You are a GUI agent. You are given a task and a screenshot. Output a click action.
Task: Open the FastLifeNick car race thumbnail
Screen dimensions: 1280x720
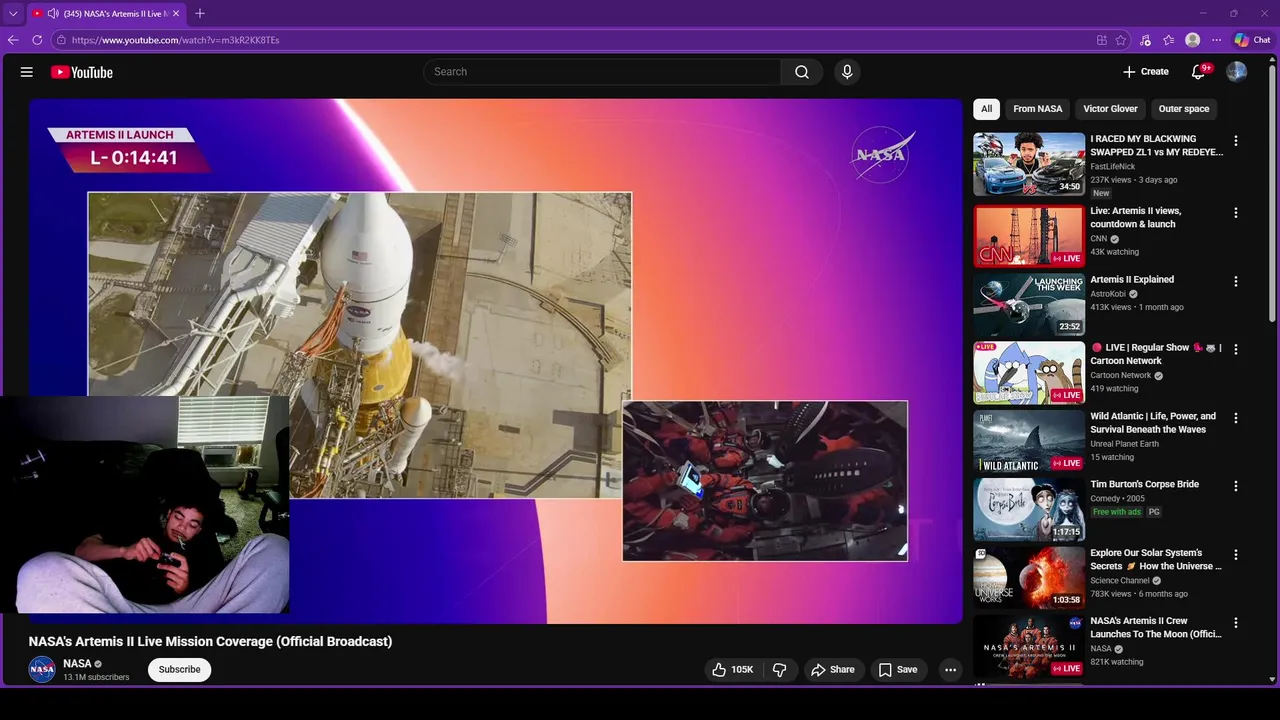pos(1029,164)
